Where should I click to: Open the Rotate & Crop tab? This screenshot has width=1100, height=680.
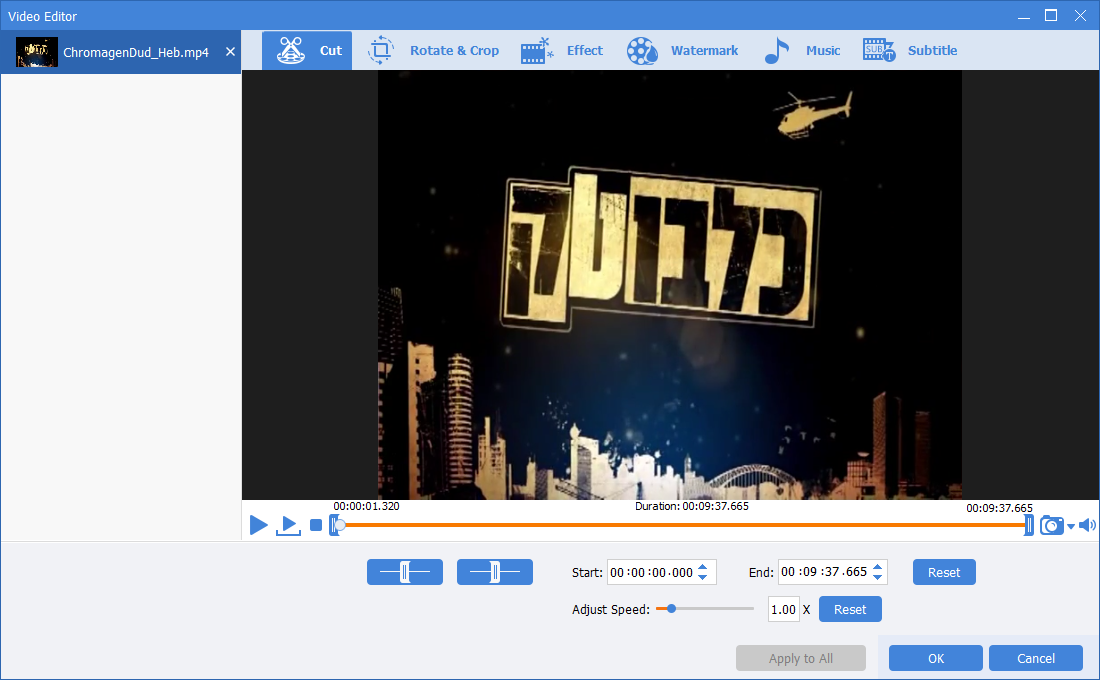coord(434,51)
